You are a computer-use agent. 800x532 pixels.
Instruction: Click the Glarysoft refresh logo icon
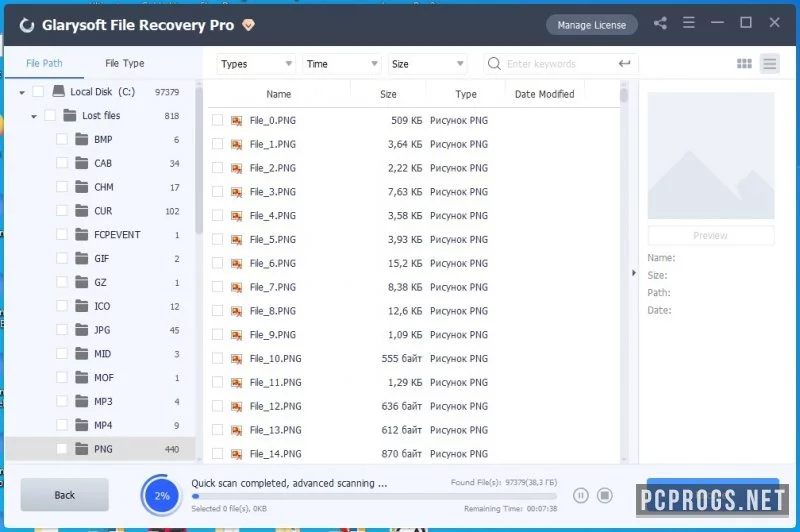pyautogui.click(x=27, y=25)
